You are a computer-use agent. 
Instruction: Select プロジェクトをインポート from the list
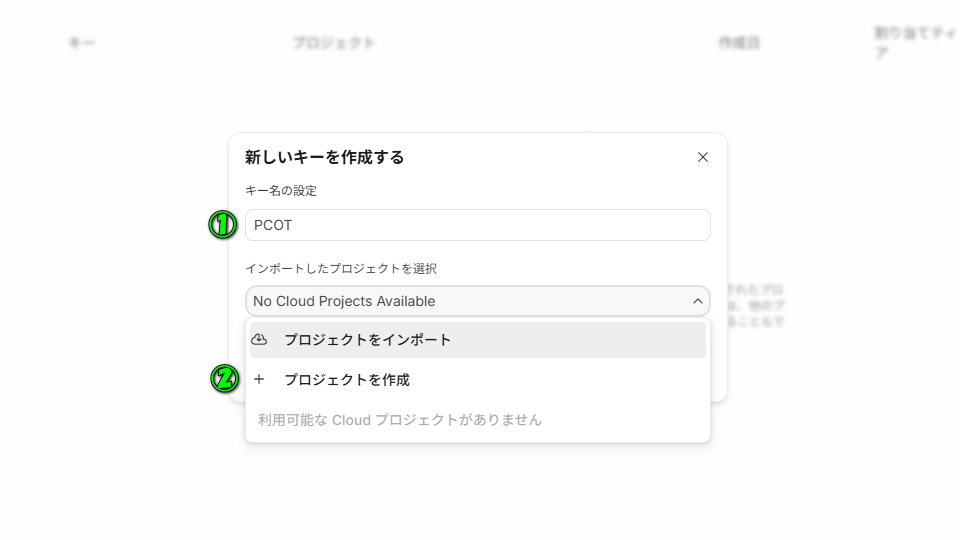tap(367, 340)
